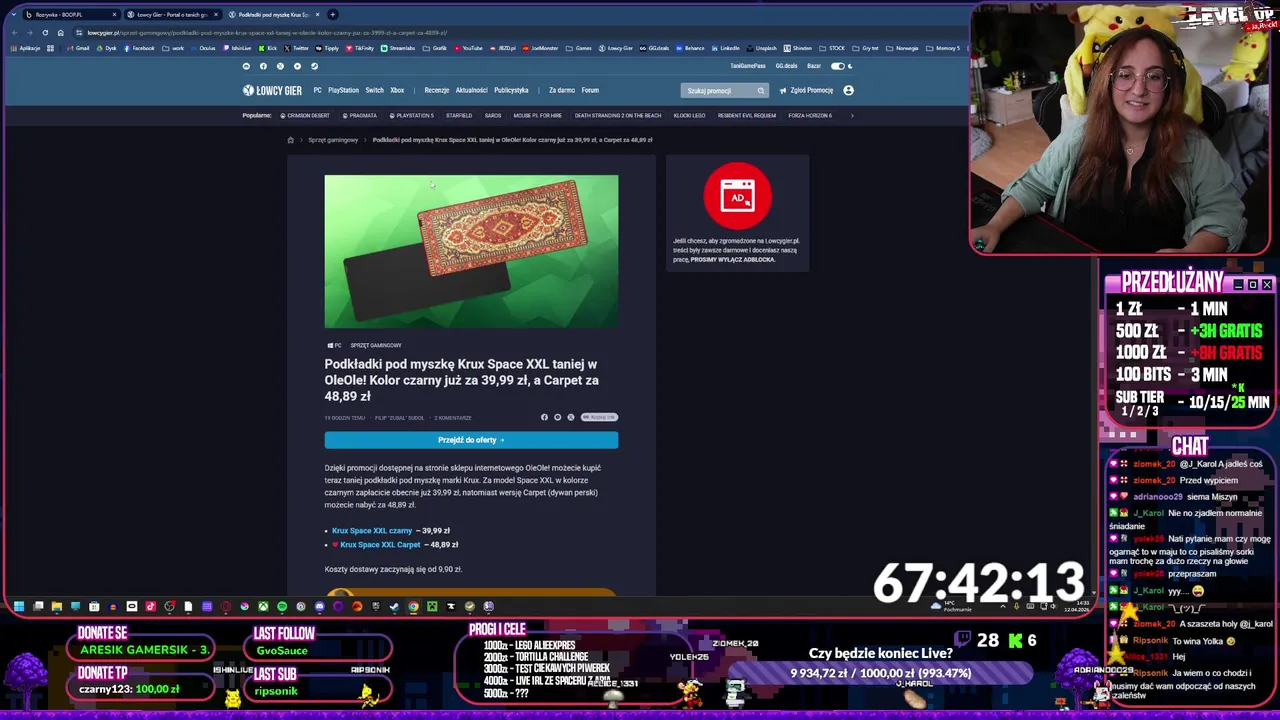1280x720 pixels.
Task: Open the YouTube bookmark
Action: [x=468, y=48]
